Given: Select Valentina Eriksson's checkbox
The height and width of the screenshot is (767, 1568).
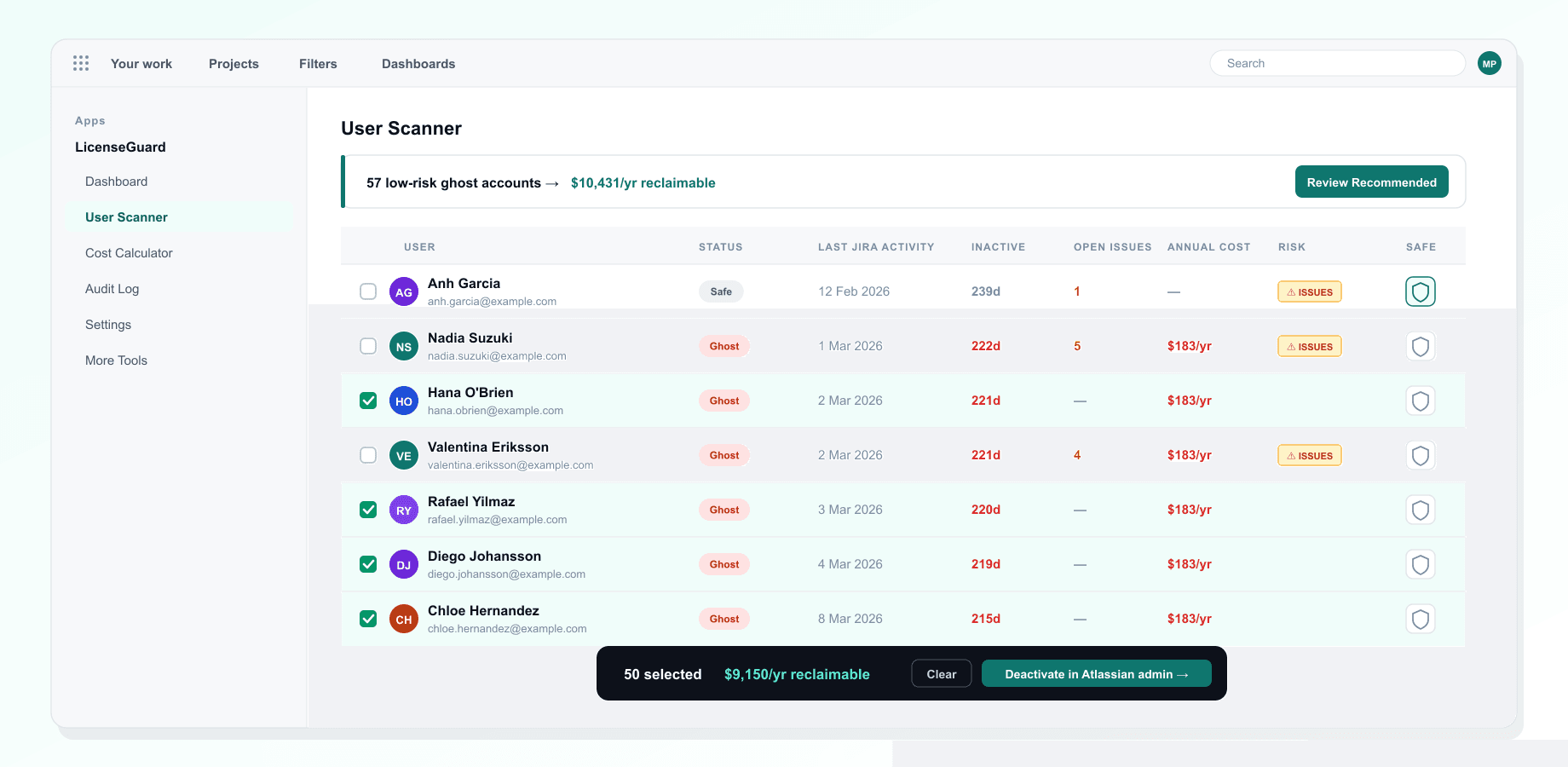Looking at the screenshot, I should [368, 455].
